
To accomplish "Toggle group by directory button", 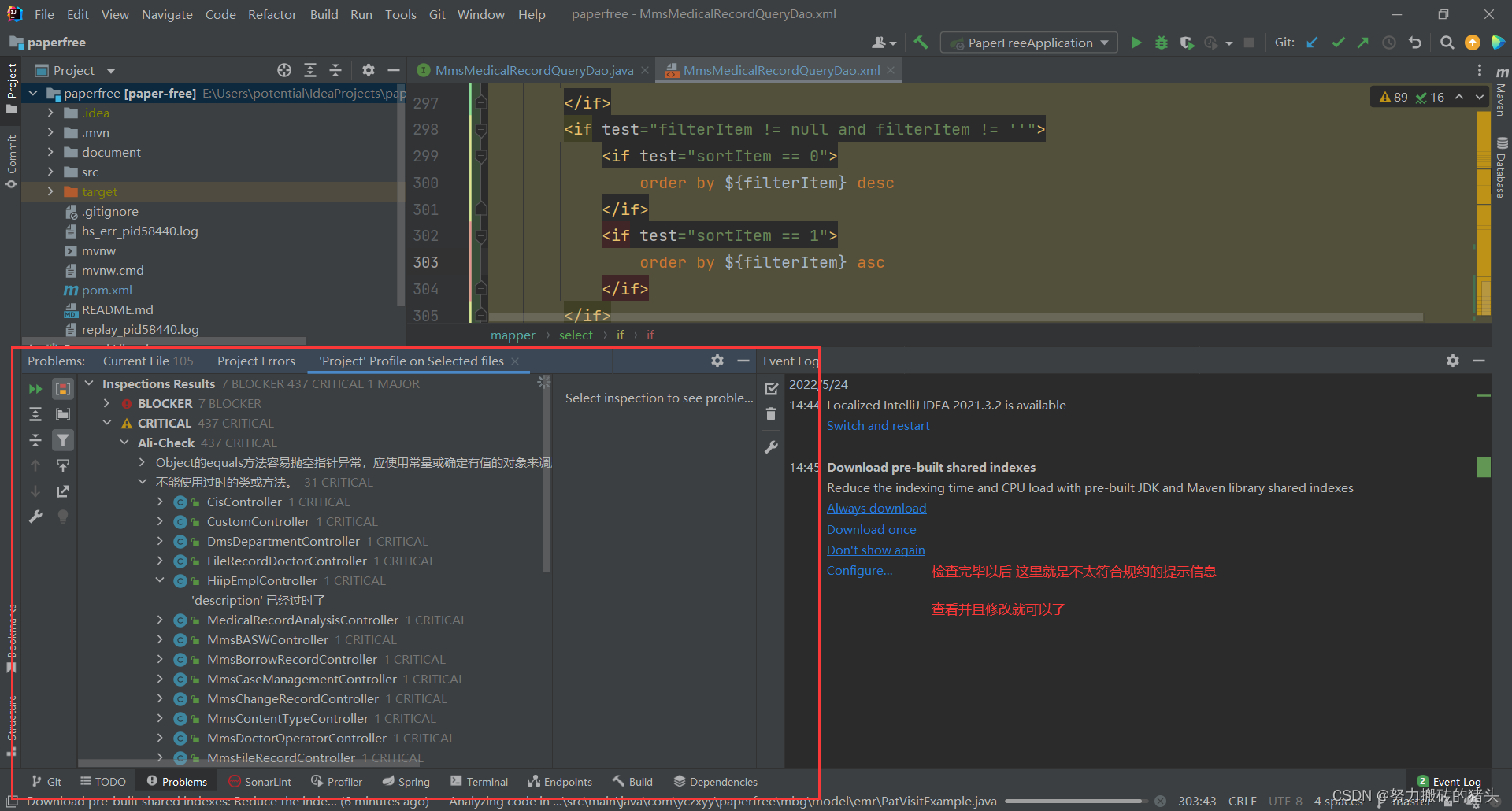I will coord(63,414).
